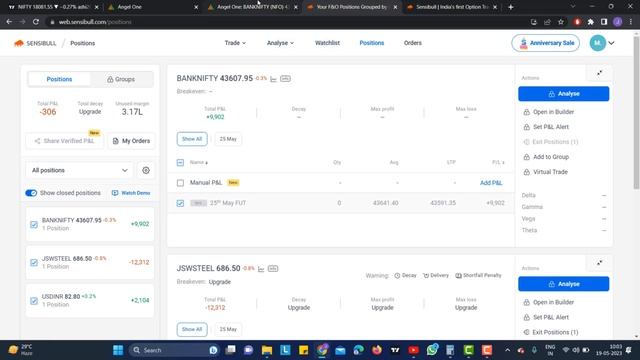Show hidden system tray icons

[x=507, y=350]
